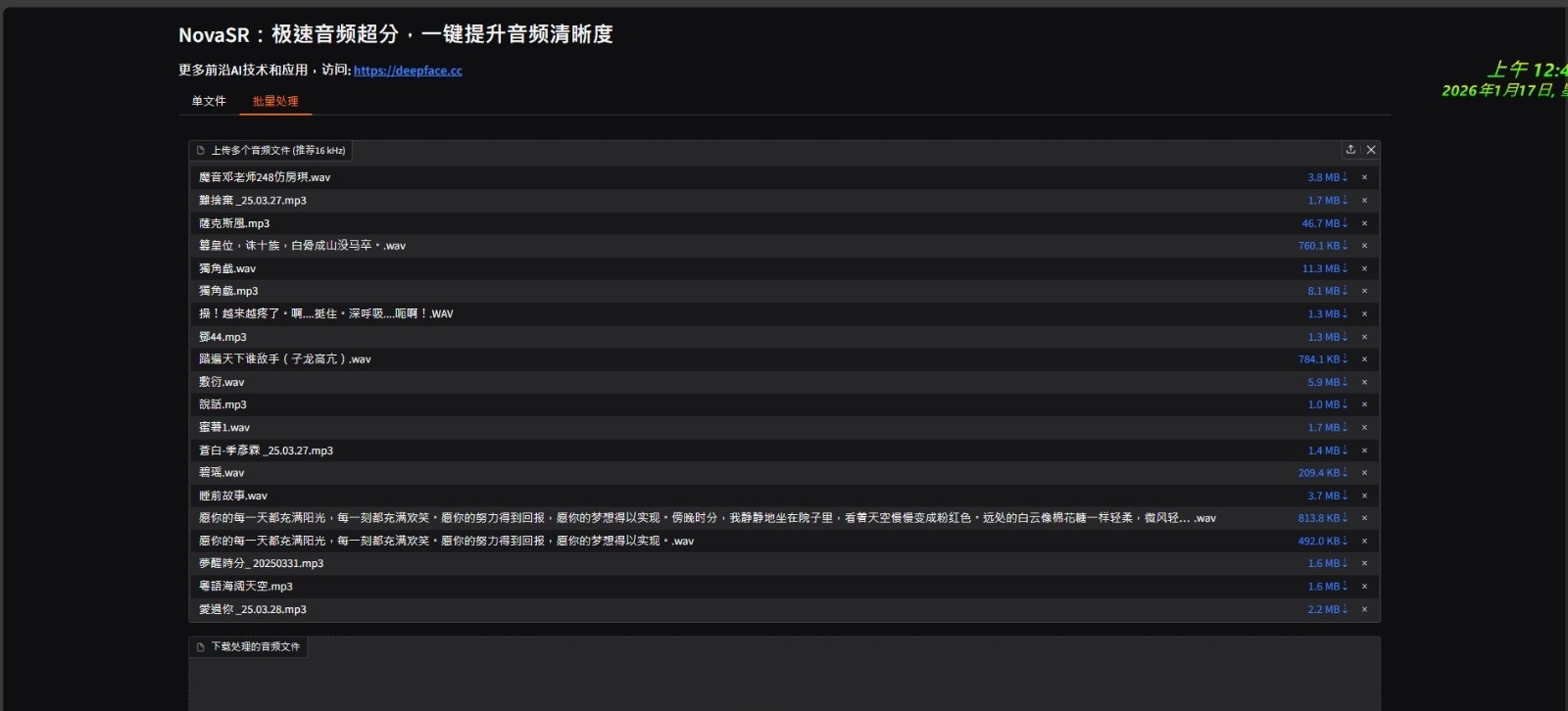The height and width of the screenshot is (711, 1568).
Task: Click the file name 夢醒時分_ 20250331.mp3
Action: (x=261, y=563)
